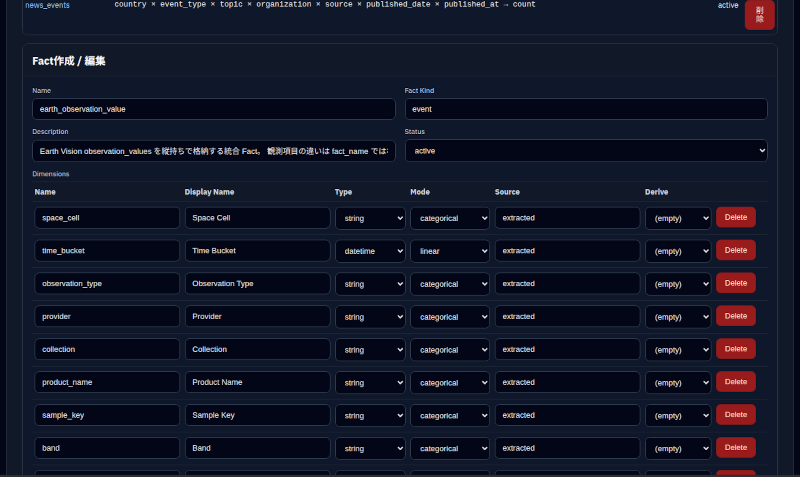
Task: Delete the product_name dimension row
Action: coord(735,382)
